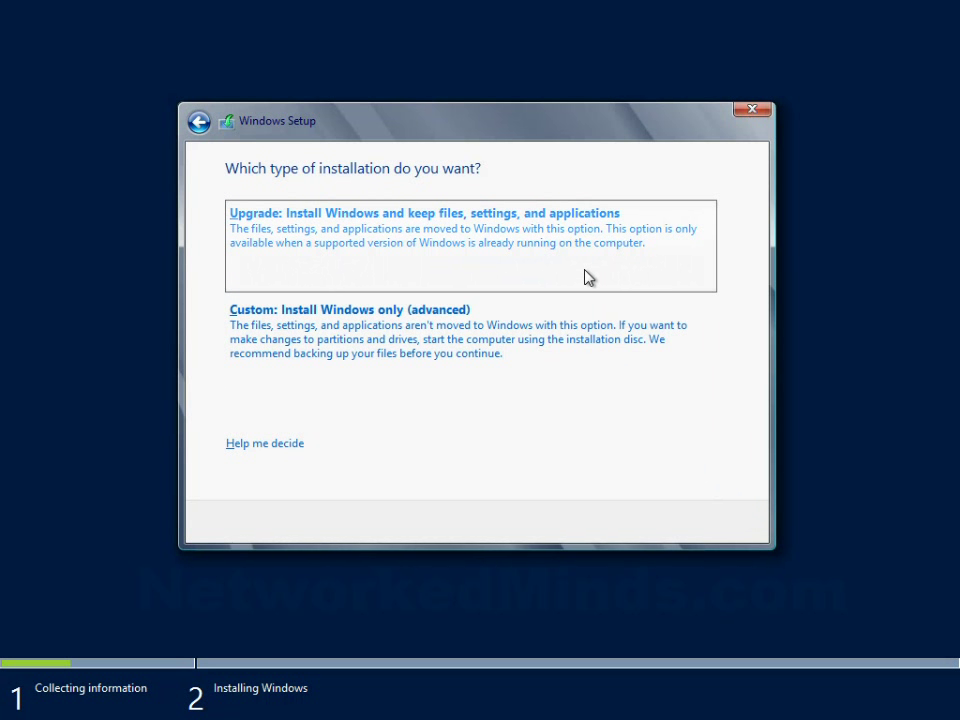Click the installation type question heading
Viewport: 960px width, 720px height.
(353, 168)
